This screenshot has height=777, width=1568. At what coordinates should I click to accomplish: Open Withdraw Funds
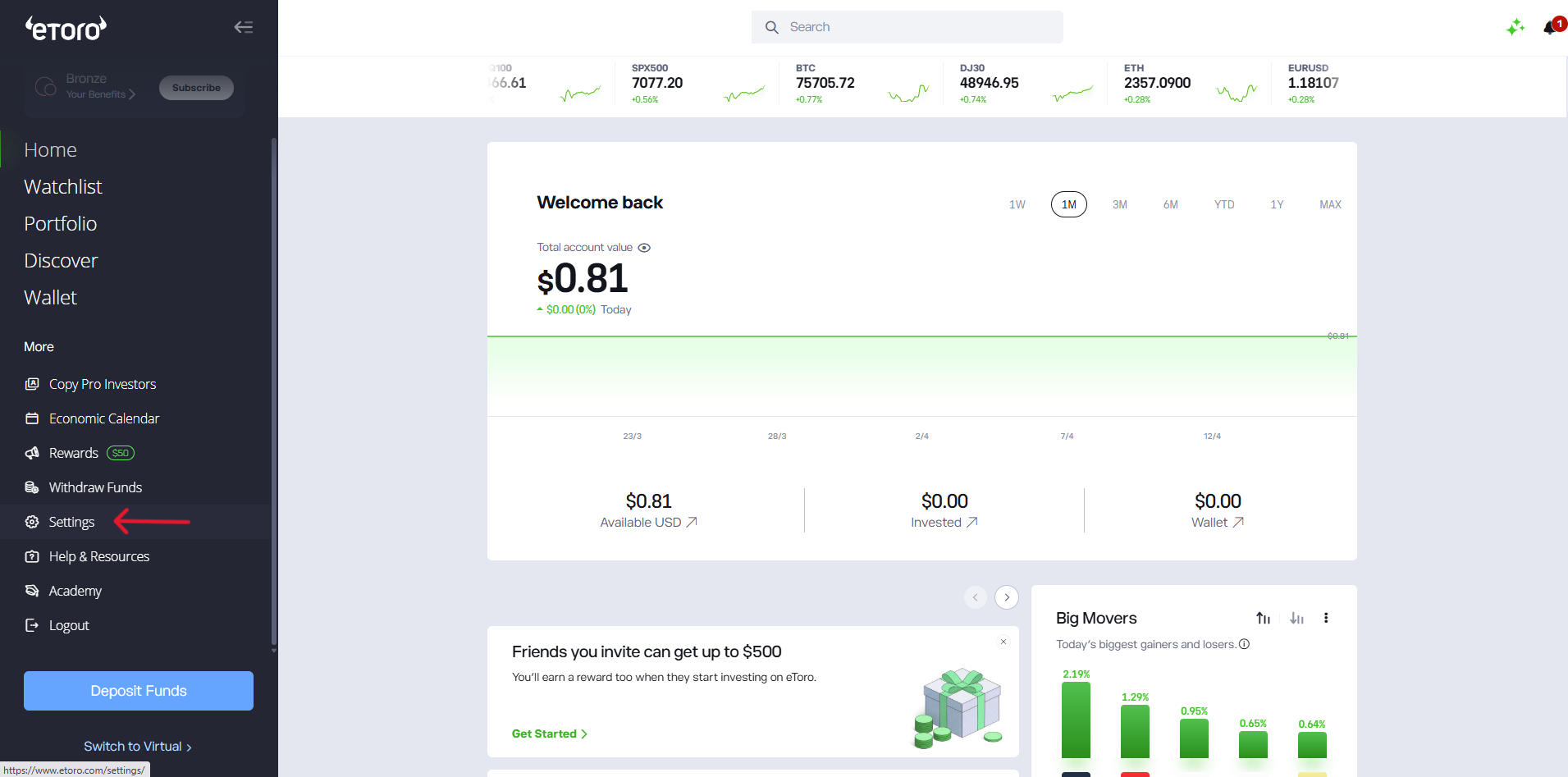[95, 487]
